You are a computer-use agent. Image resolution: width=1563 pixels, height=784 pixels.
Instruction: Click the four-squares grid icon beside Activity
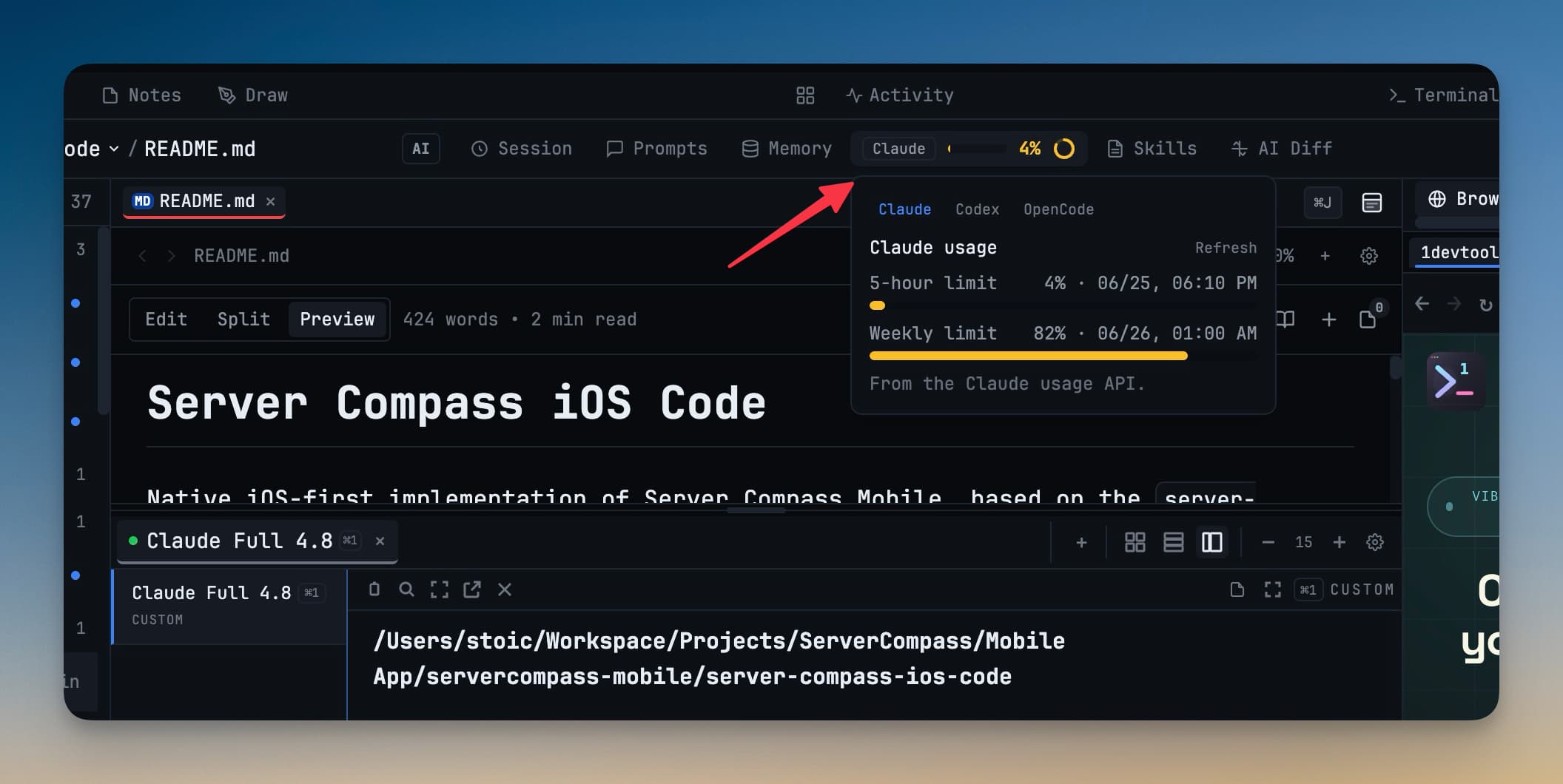805,95
